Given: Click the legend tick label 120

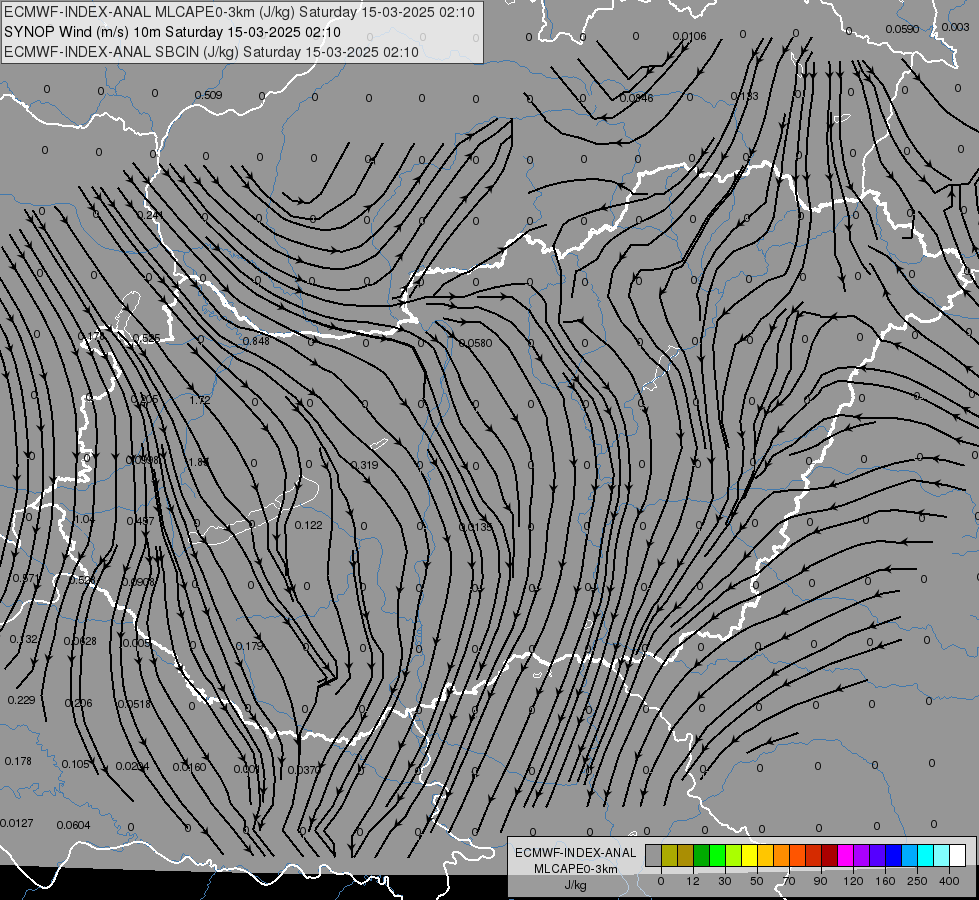Looking at the screenshot, I should pos(854,881).
